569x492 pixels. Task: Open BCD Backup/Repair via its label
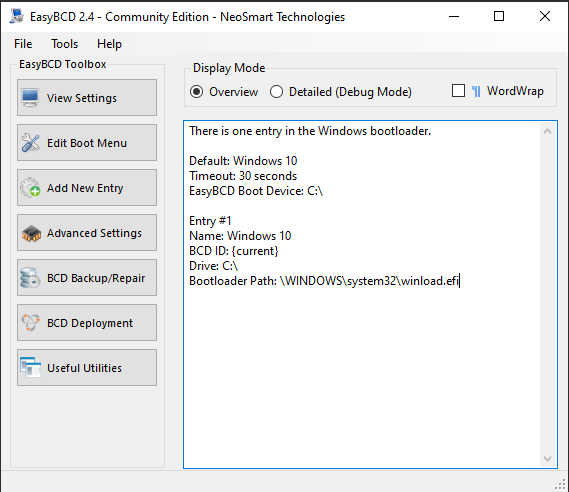pyautogui.click(x=96, y=278)
